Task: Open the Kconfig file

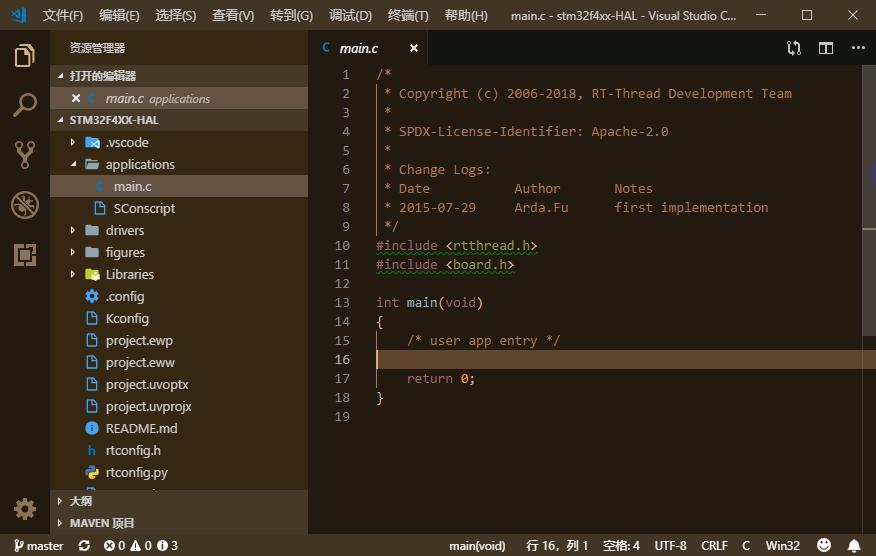Action: pyautogui.click(x=179, y=319)
